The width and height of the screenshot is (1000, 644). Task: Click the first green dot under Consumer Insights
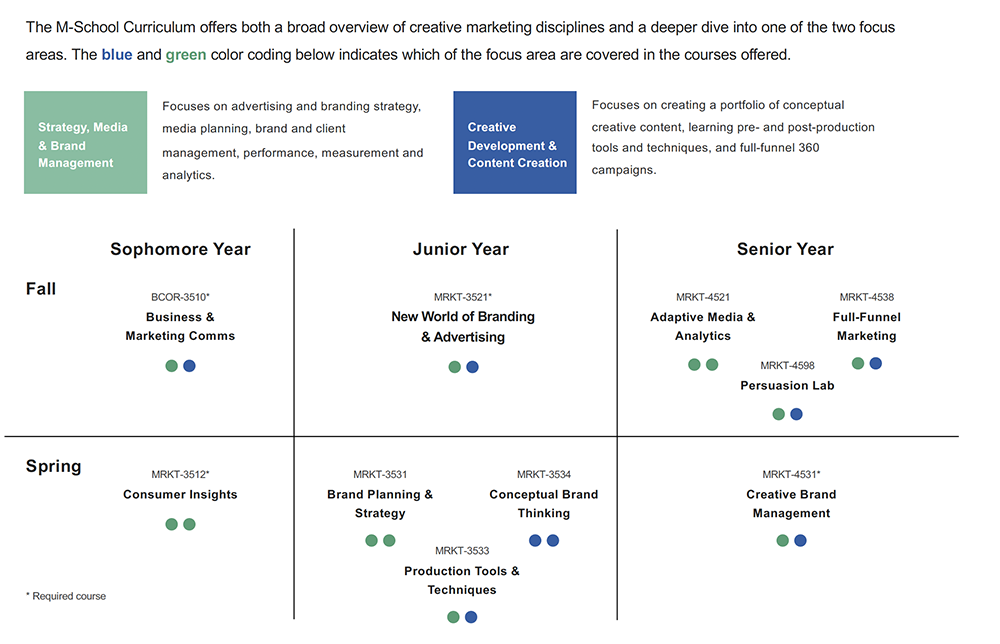tap(172, 524)
